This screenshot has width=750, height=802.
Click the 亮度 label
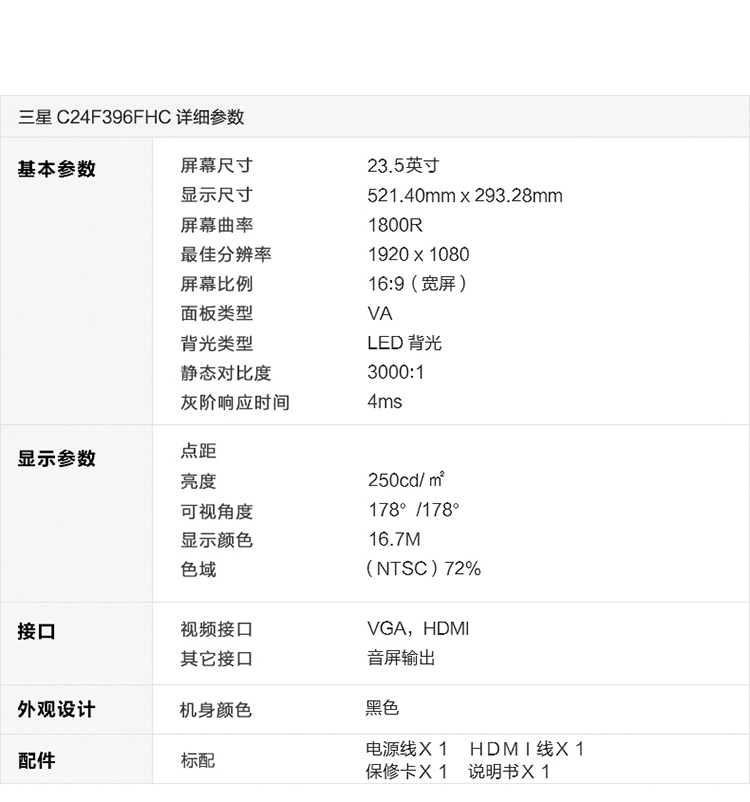point(198,481)
